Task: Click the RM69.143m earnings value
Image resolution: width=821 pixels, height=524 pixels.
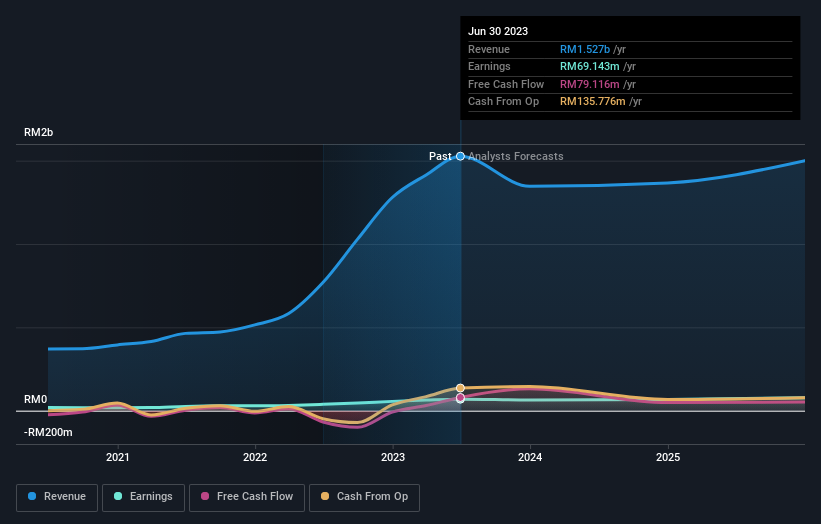Action: coord(590,66)
